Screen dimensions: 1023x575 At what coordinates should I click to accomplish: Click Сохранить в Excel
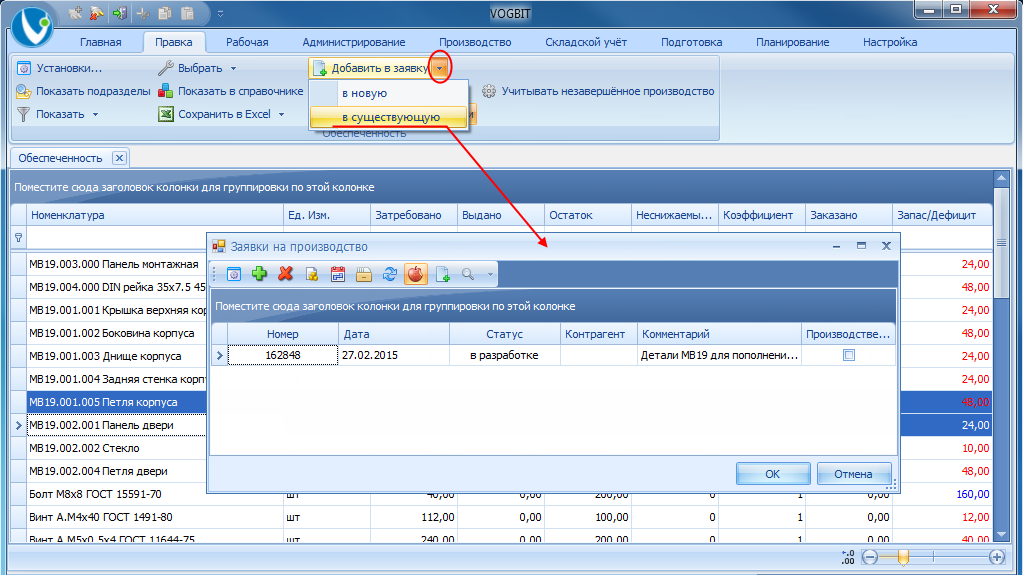coord(215,114)
